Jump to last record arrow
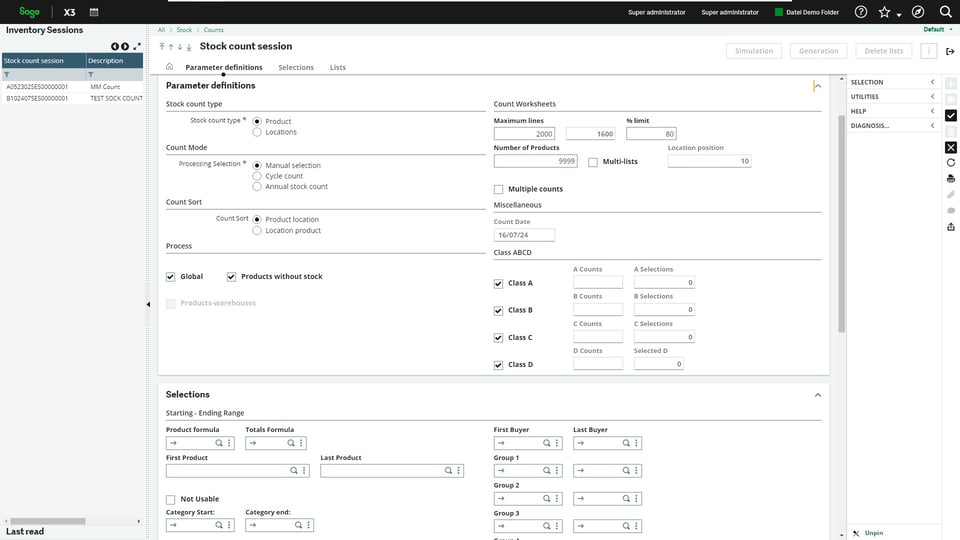Viewport: 960px width, 540px height. [189, 47]
